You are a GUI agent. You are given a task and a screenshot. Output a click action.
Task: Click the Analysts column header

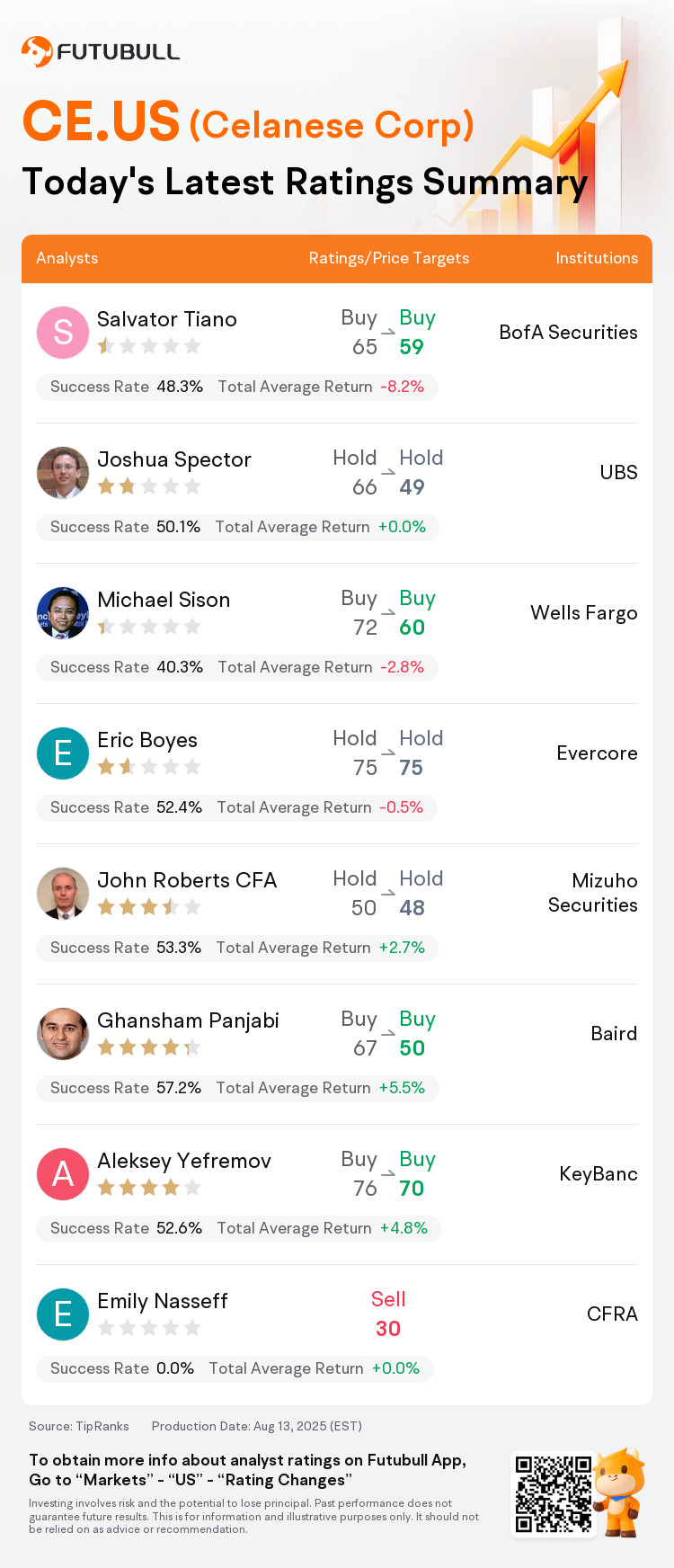click(x=67, y=258)
